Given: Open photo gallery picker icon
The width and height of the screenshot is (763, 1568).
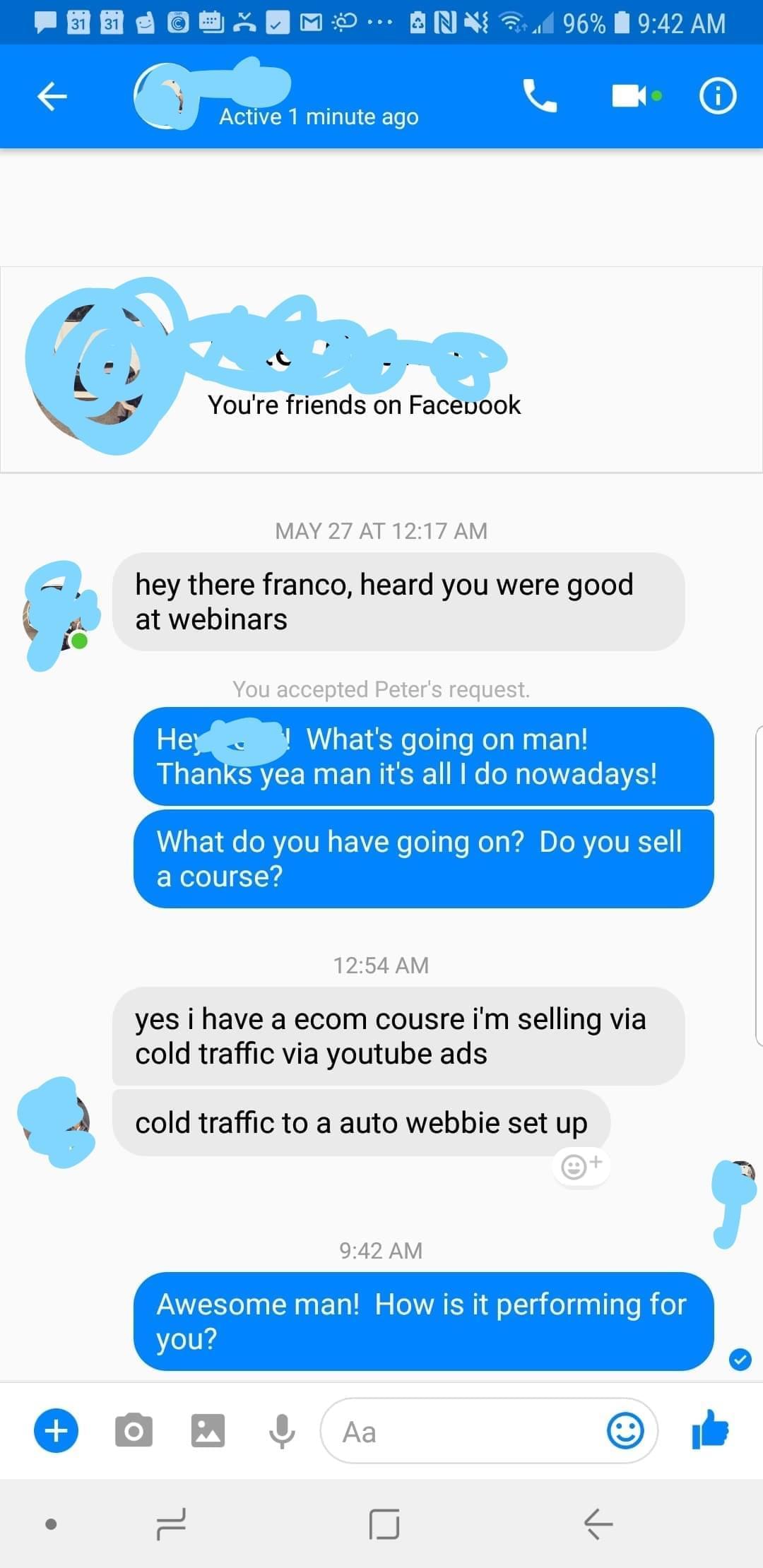Looking at the screenshot, I should coord(208,1431).
